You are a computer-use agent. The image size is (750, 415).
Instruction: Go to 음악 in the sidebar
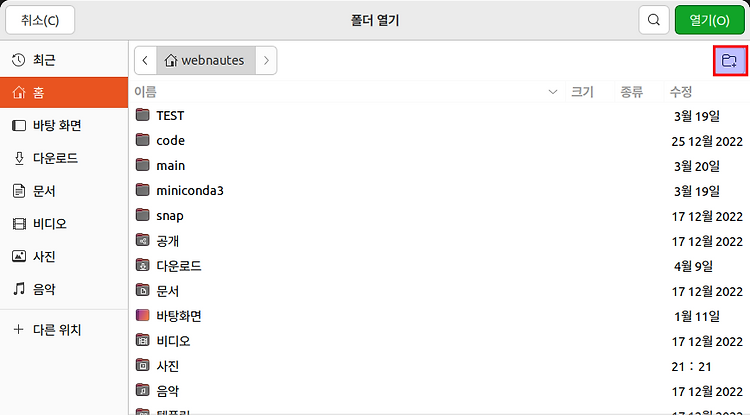(x=64, y=289)
